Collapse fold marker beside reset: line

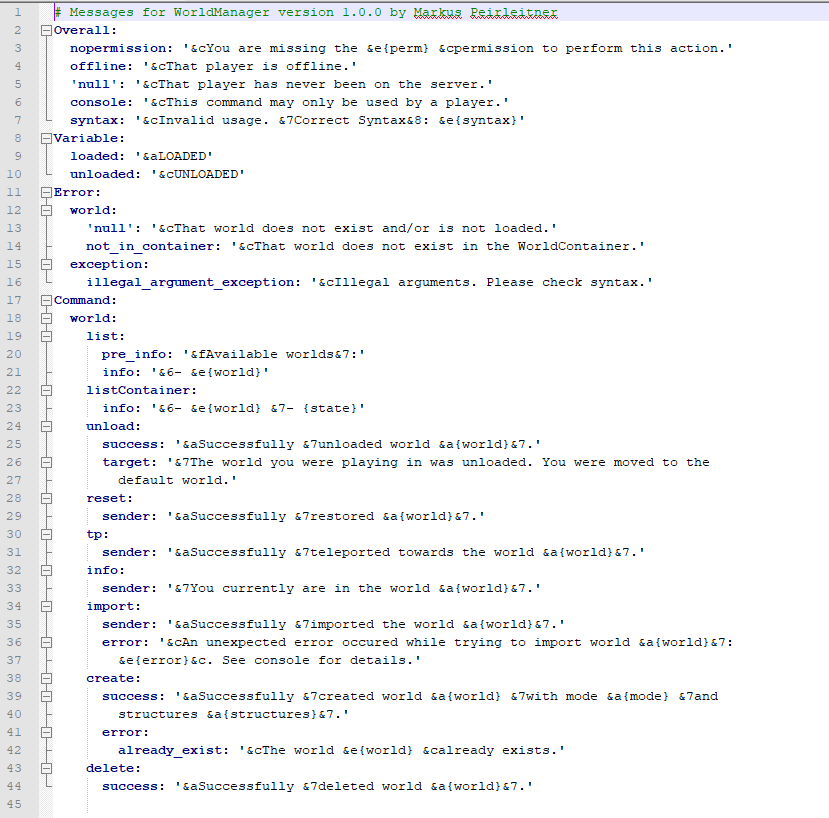47,498
